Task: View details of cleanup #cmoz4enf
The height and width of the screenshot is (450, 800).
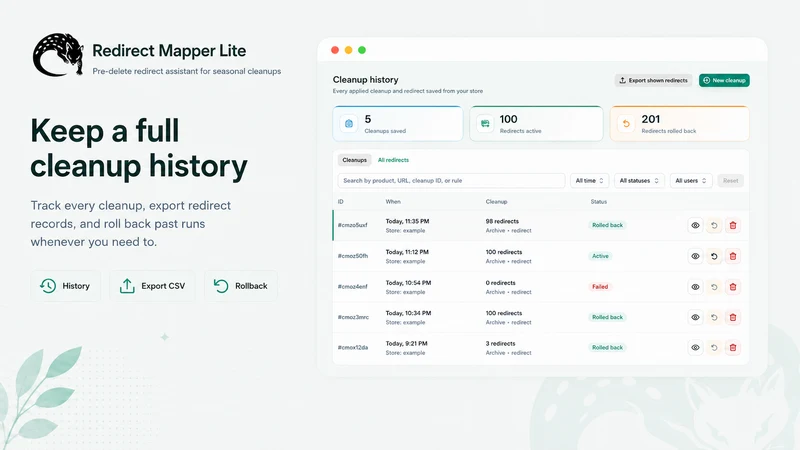Action: point(695,287)
